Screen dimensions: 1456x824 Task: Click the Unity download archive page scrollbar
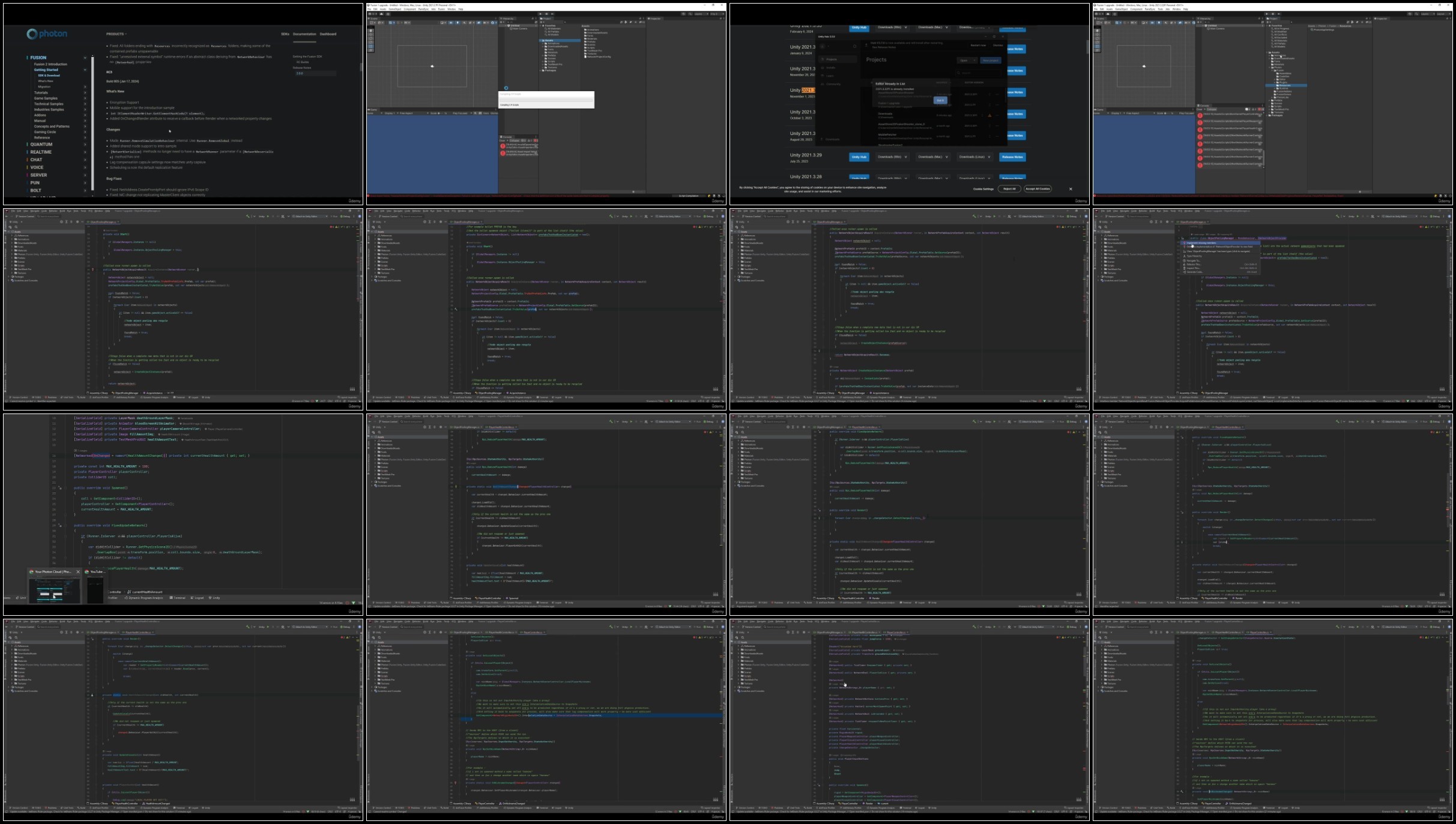[x=1087, y=47]
